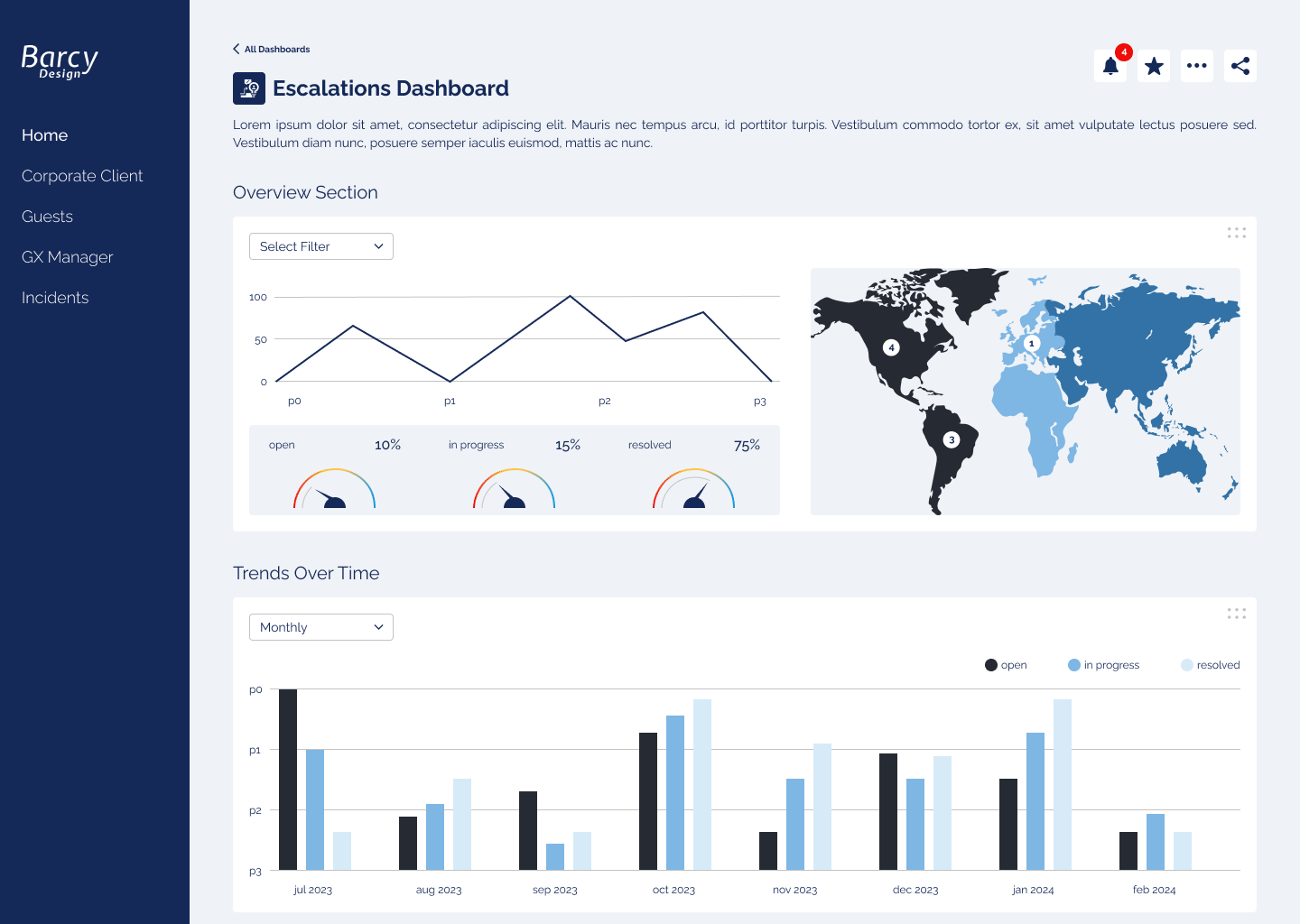Open the notifications bell icon

(1110, 66)
